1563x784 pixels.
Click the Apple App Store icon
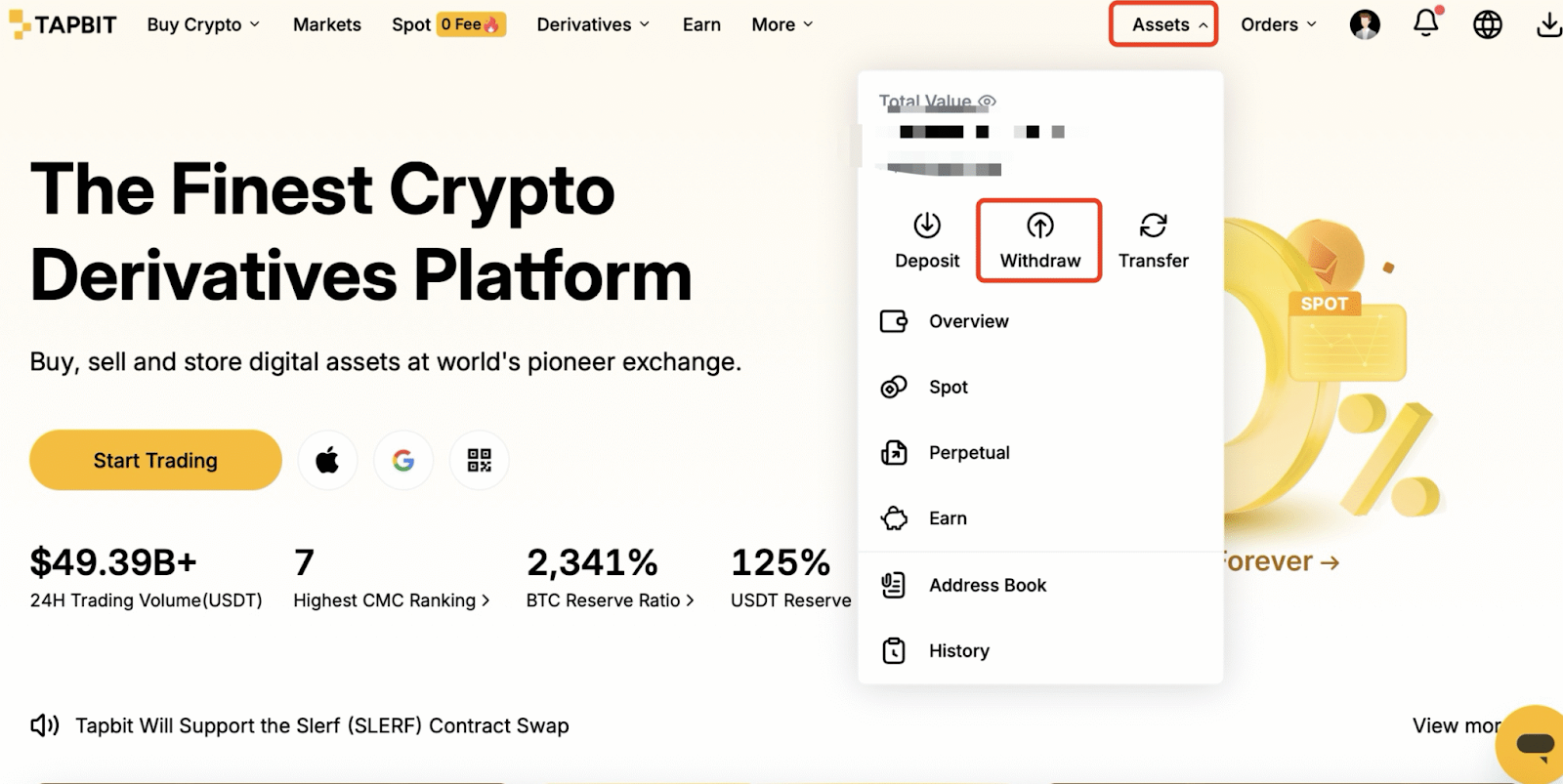point(327,460)
